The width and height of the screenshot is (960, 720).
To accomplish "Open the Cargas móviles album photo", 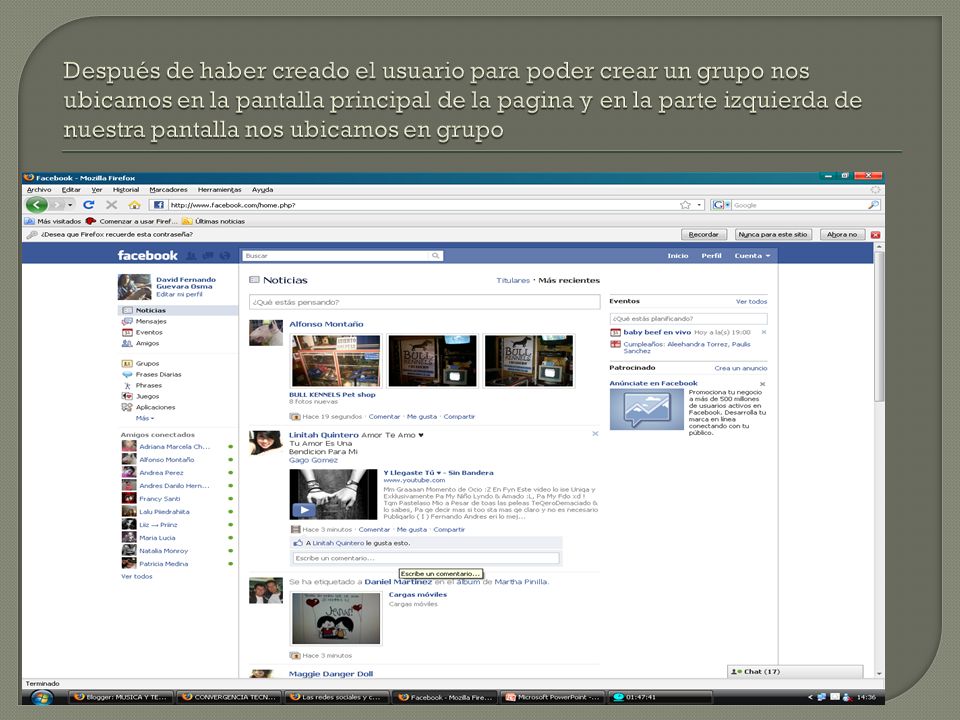I will click(336, 618).
